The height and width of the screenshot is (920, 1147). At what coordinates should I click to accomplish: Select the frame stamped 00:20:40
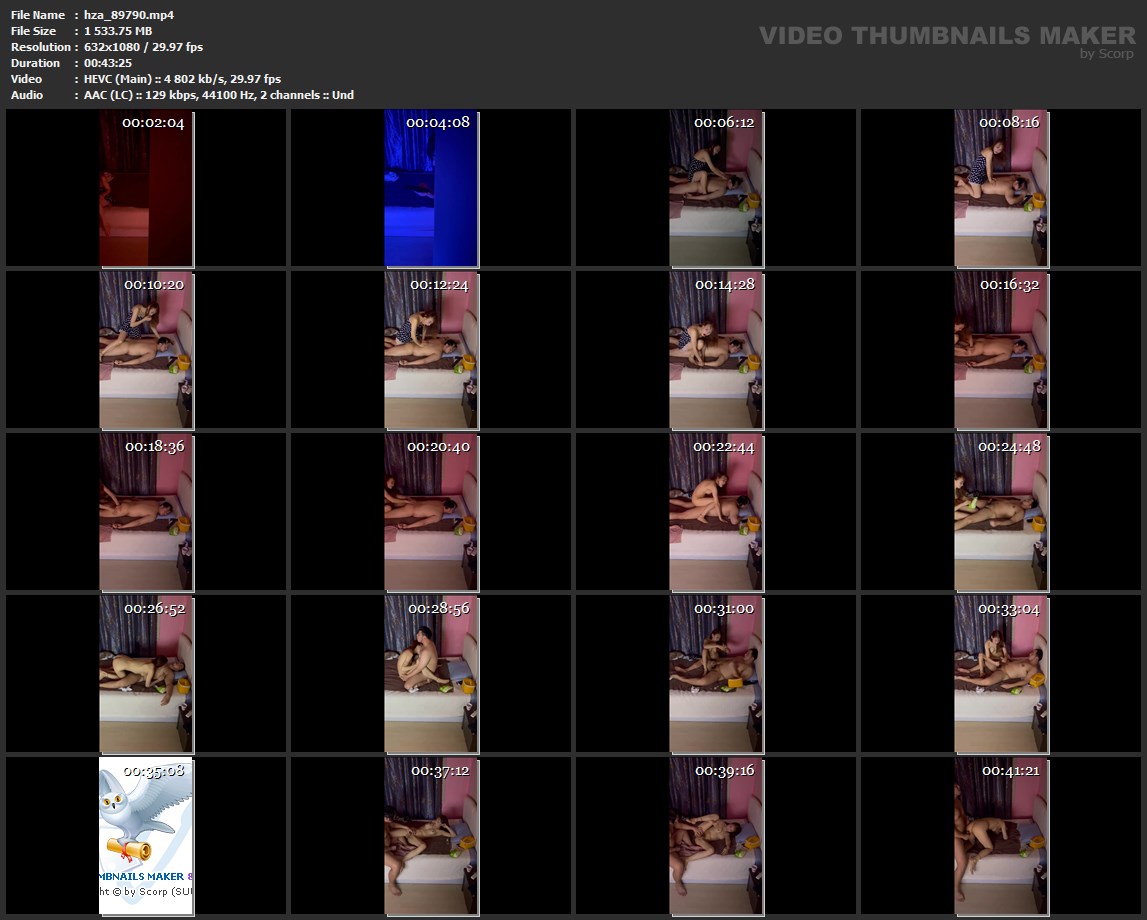(431, 512)
